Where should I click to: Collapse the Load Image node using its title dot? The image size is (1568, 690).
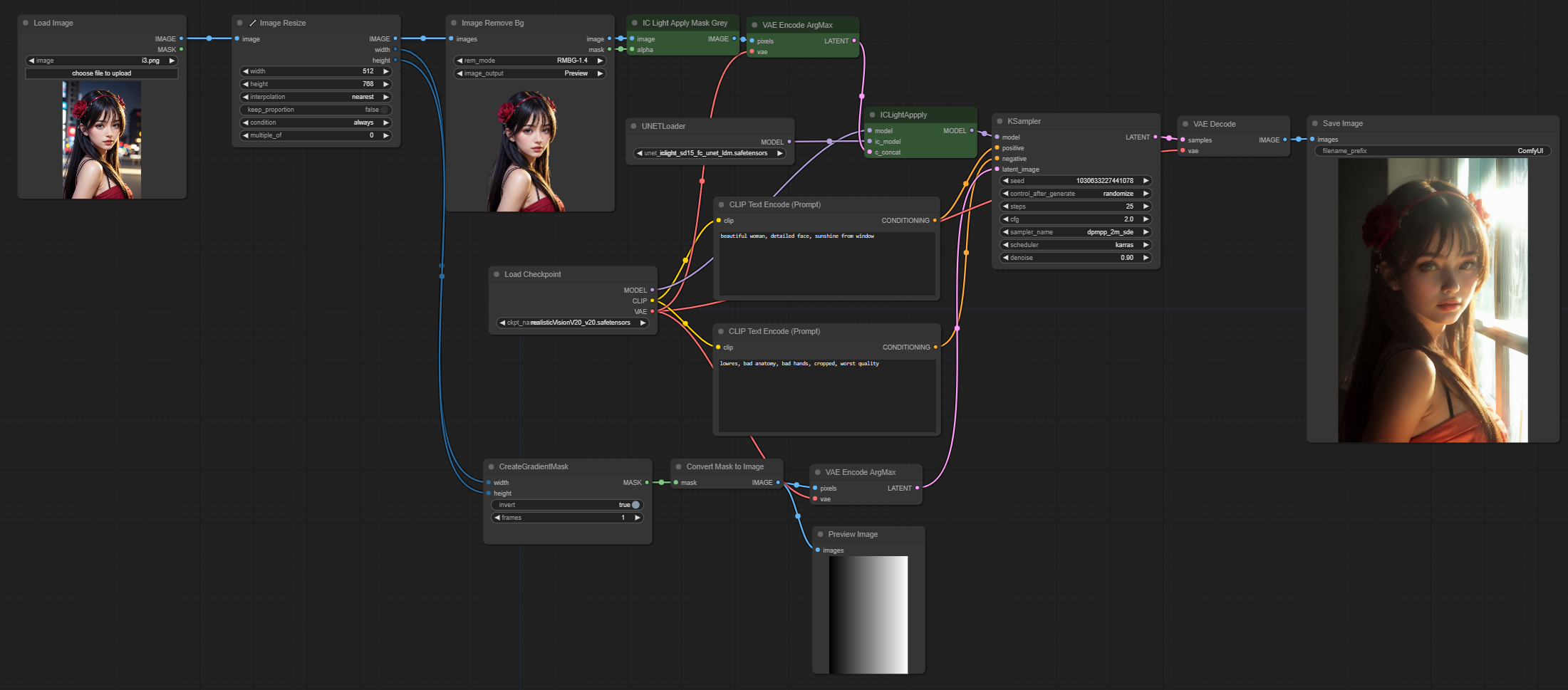26,23
